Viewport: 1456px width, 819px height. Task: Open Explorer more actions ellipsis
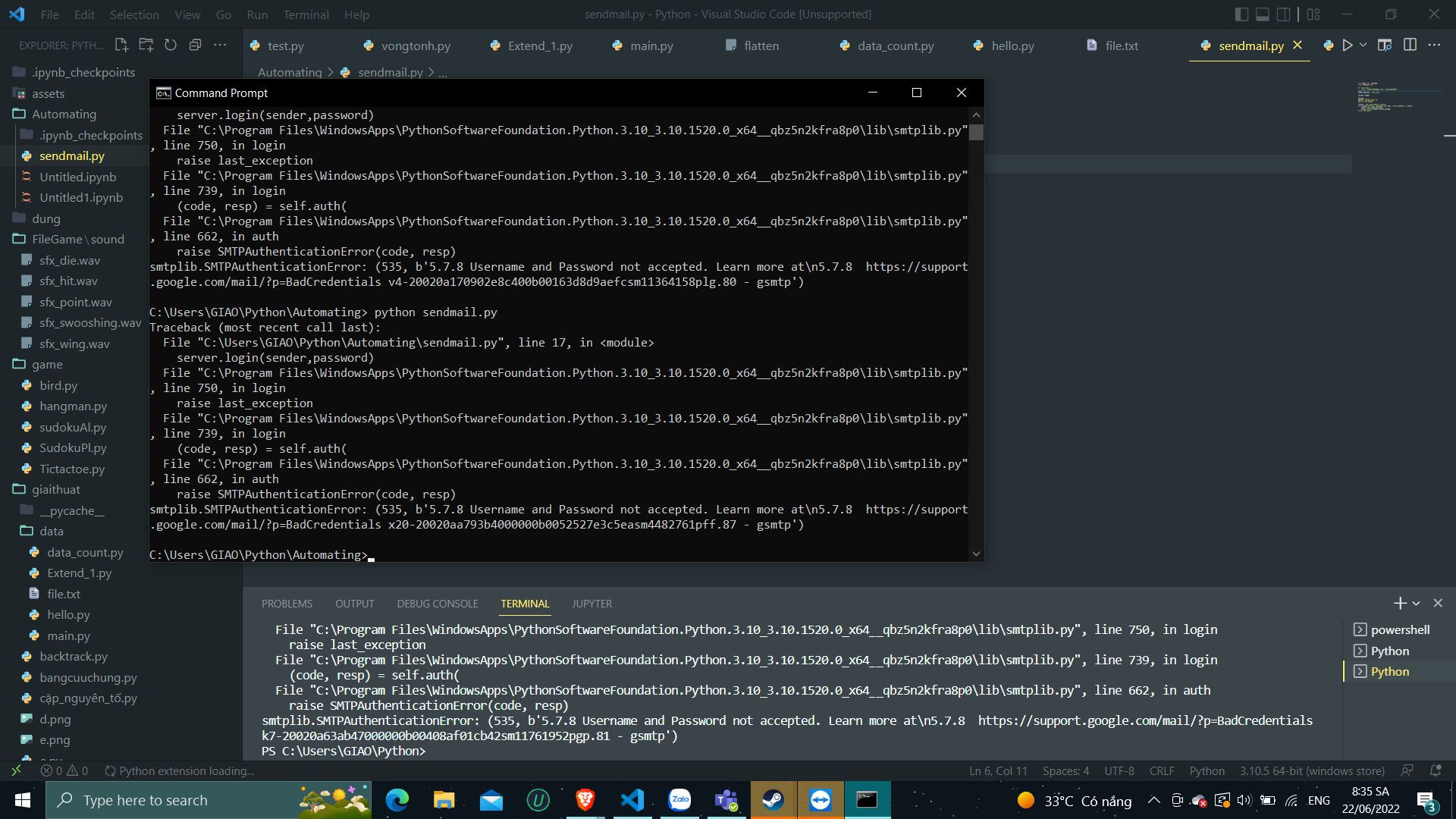tap(220, 45)
